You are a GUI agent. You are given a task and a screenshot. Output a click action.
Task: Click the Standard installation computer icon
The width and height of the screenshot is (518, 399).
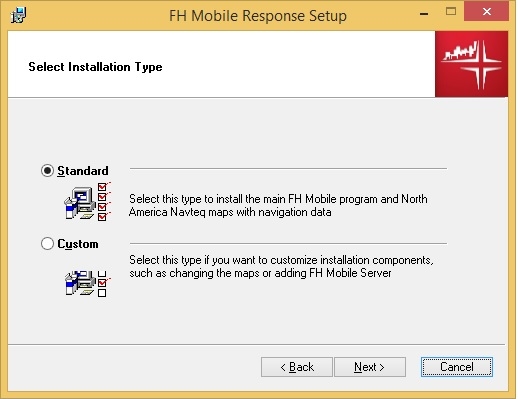click(x=80, y=203)
